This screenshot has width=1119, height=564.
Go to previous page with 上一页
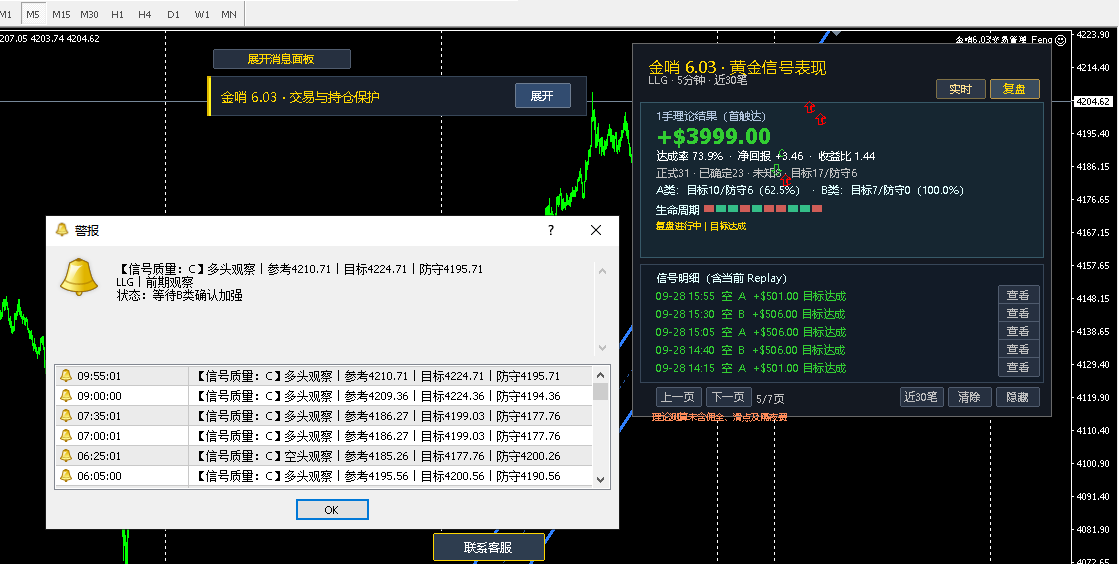tap(679, 397)
